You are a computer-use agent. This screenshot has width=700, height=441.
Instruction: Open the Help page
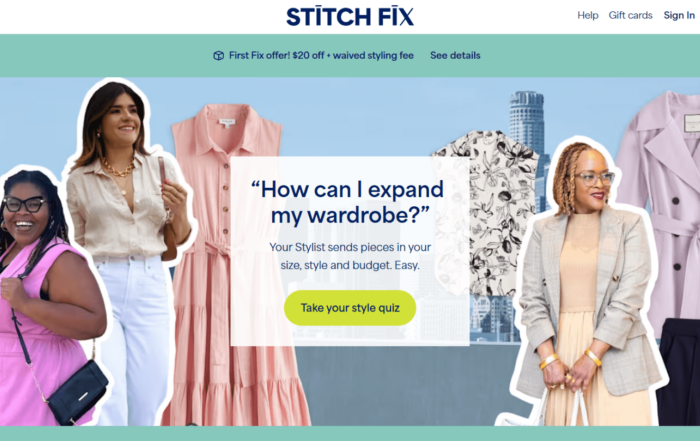[588, 15]
